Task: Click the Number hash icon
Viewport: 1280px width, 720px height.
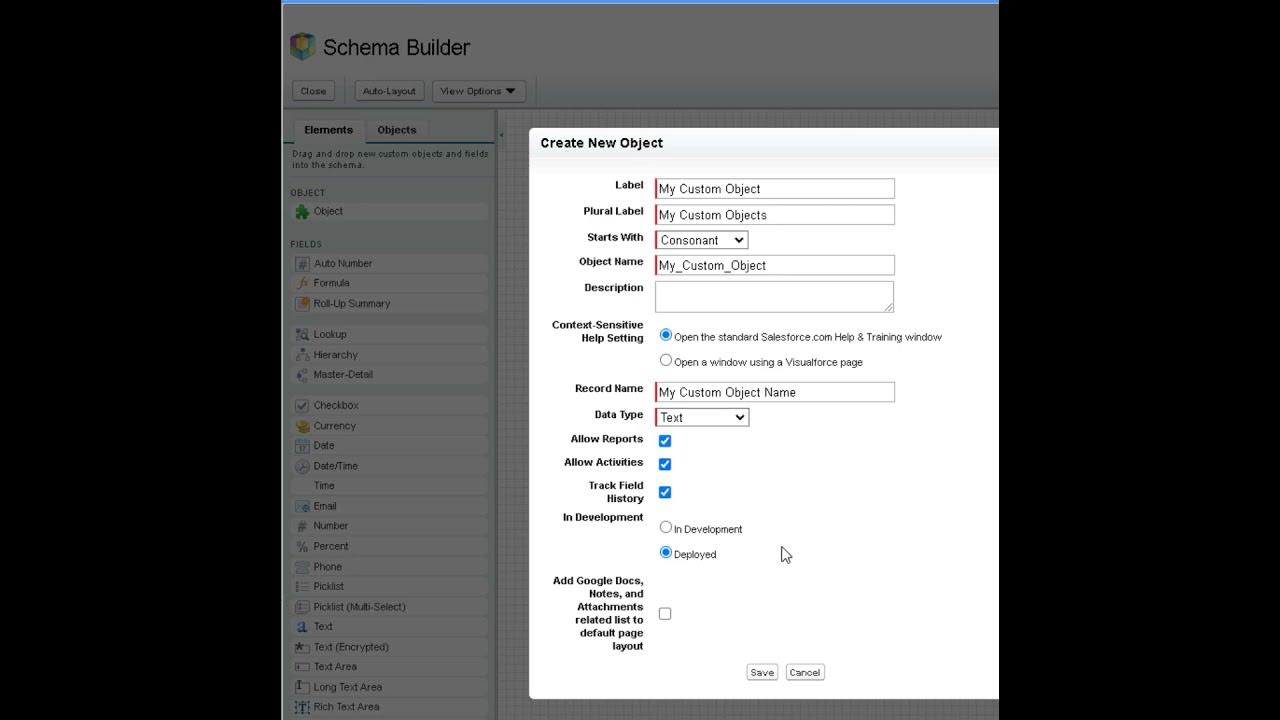Action: pyautogui.click(x=302, y=527)
